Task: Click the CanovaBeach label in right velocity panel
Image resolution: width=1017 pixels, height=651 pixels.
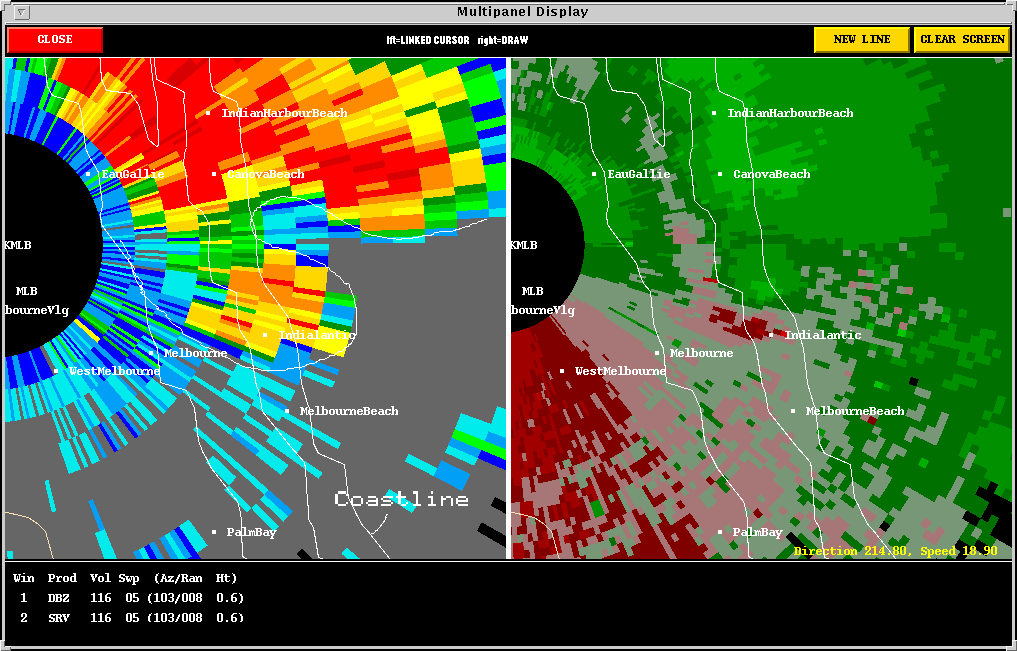Action: pyautogui.click(x=771, y=174)
